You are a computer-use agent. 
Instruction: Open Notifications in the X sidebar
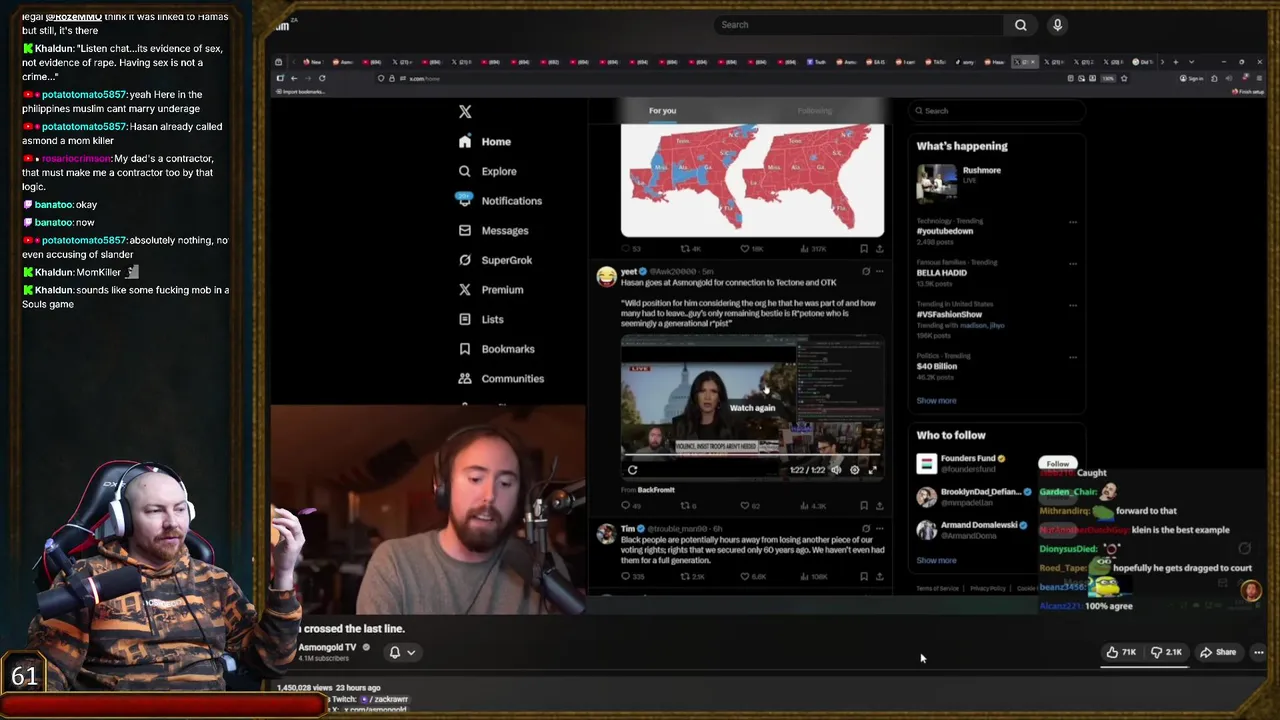pyautogui.click(x=499, y=201)
